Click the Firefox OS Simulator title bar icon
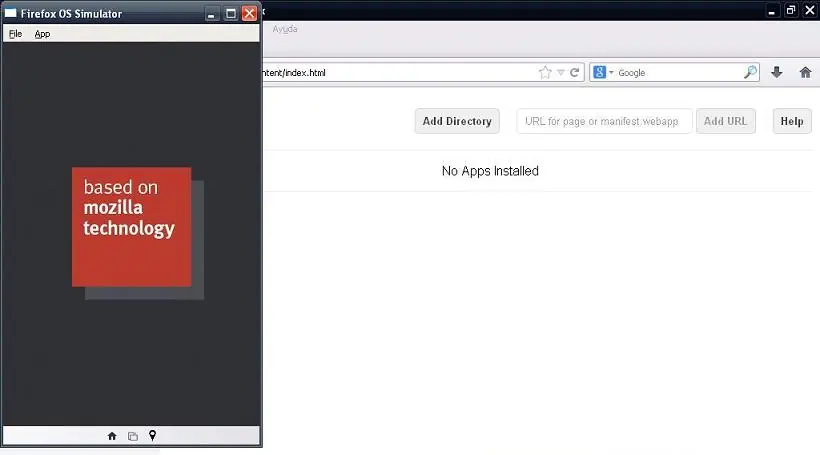This screenshot has width=820, height=455. 10,13
